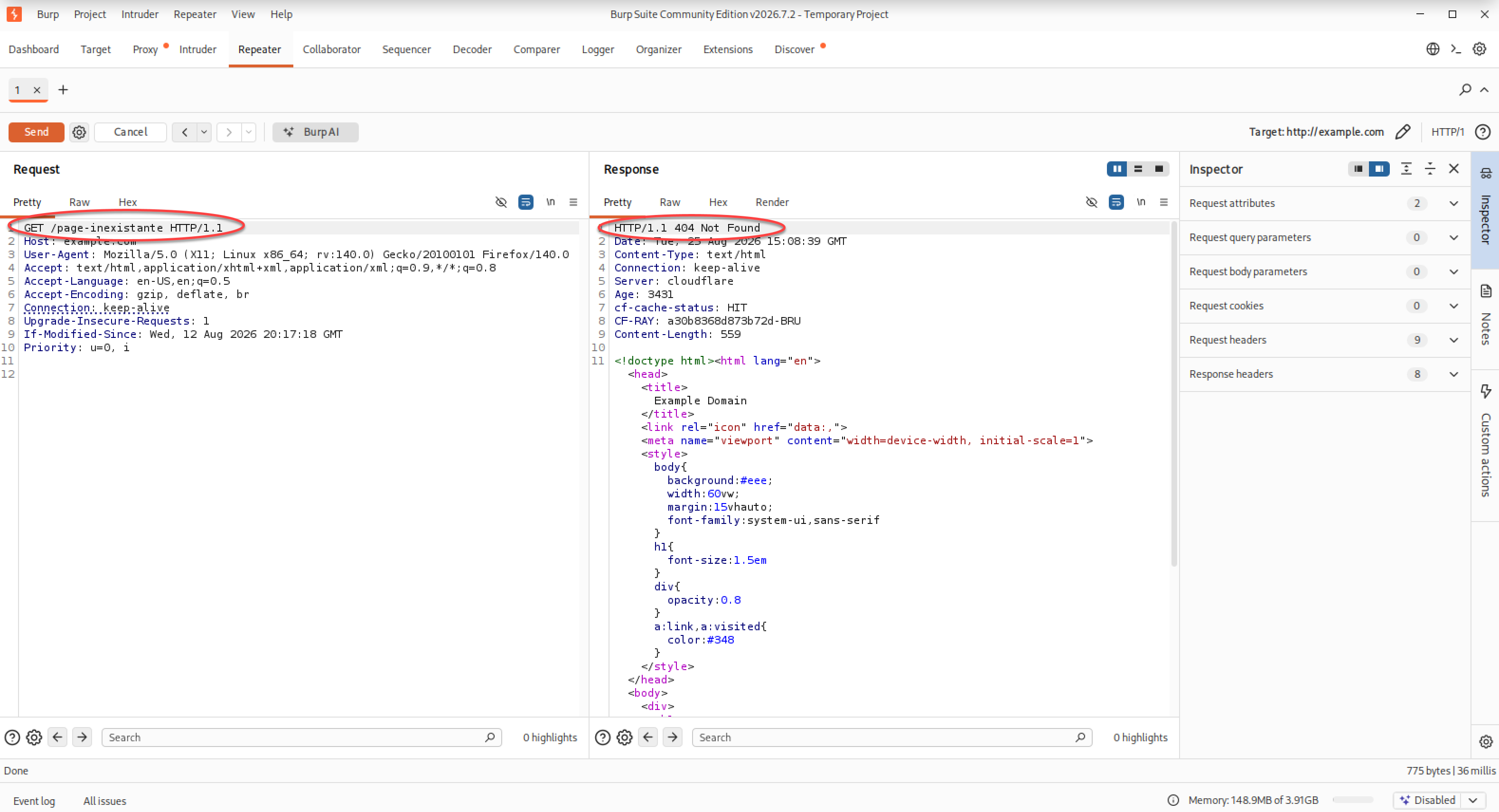Viewport: 1499px width, 812px height.
Task: Collapse all Inspector sections
Action: (x=1430, y=168)
